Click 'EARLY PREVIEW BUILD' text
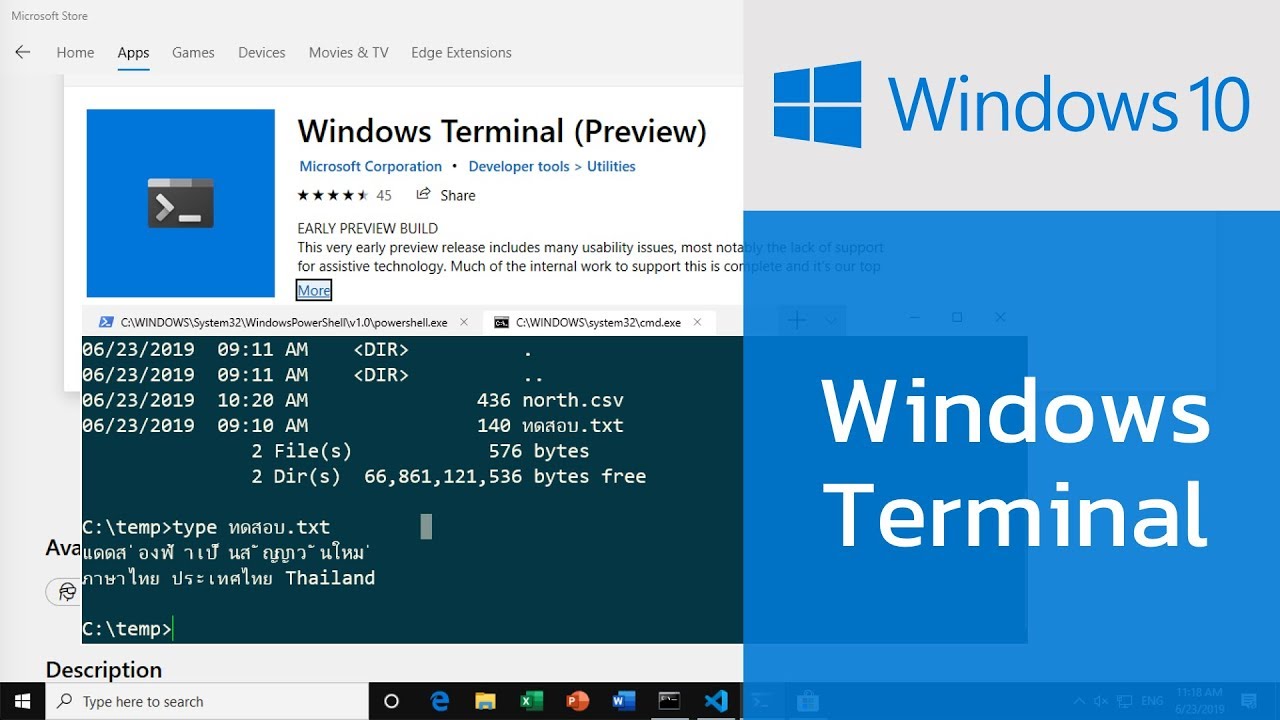Screen dimensions: 1280x720 (368, 228)
